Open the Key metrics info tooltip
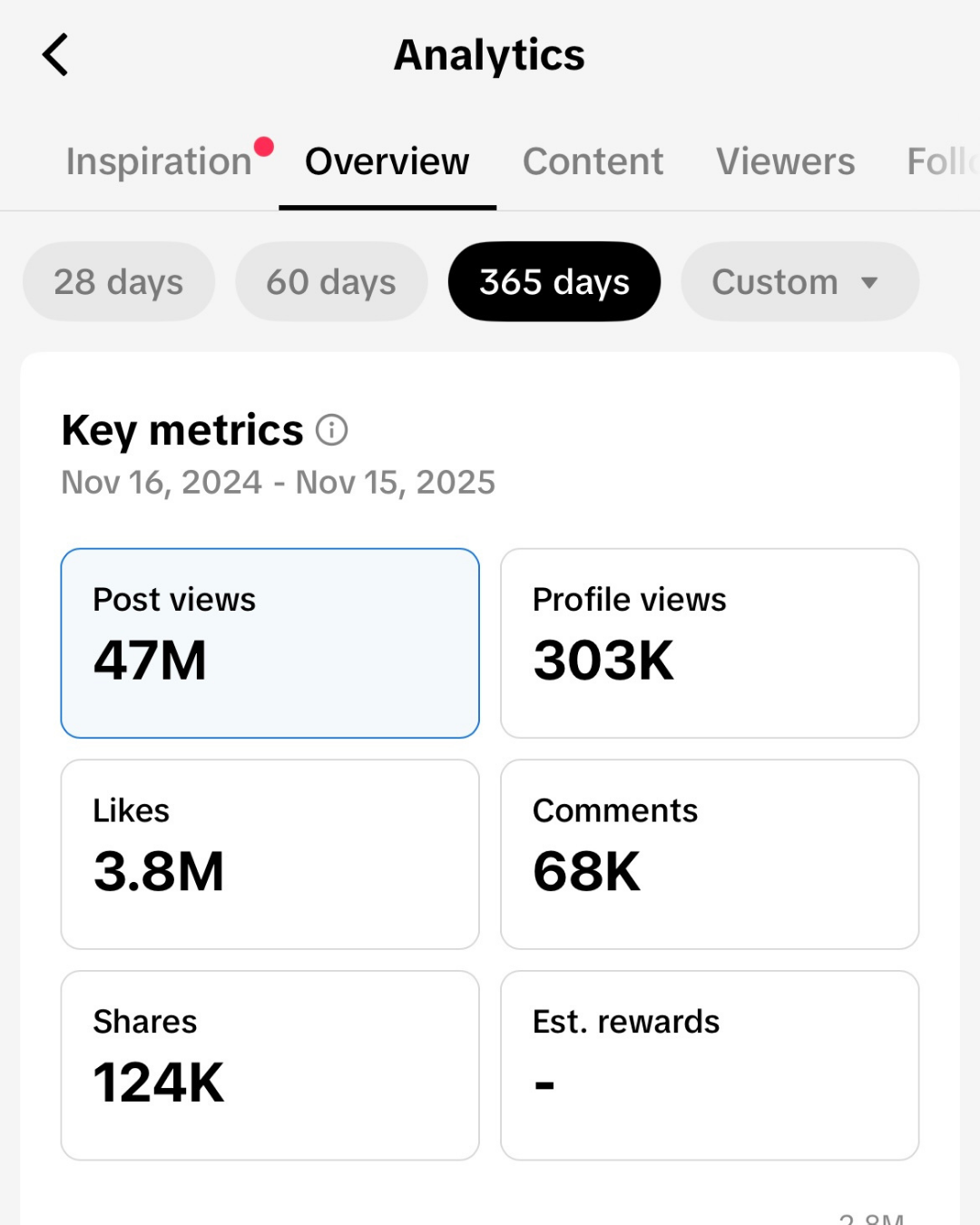 point(332,430)
